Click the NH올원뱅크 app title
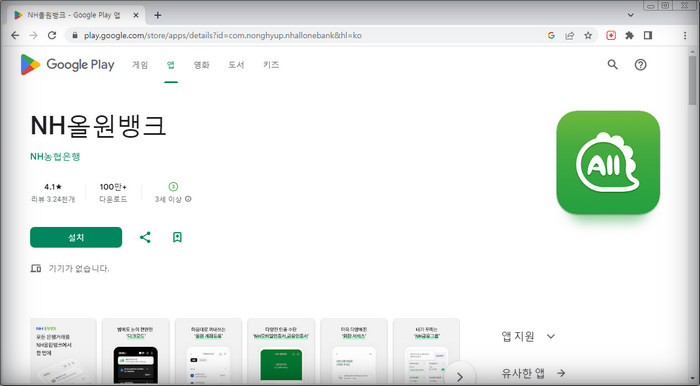 pos(98,126)
